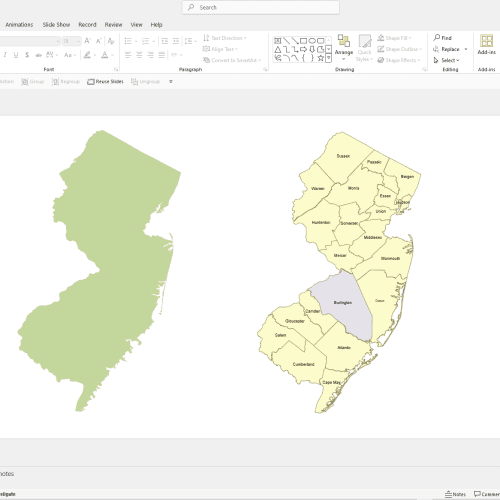500x500 pixels.
Task: Click in the Search box
Action: point(261,7)
